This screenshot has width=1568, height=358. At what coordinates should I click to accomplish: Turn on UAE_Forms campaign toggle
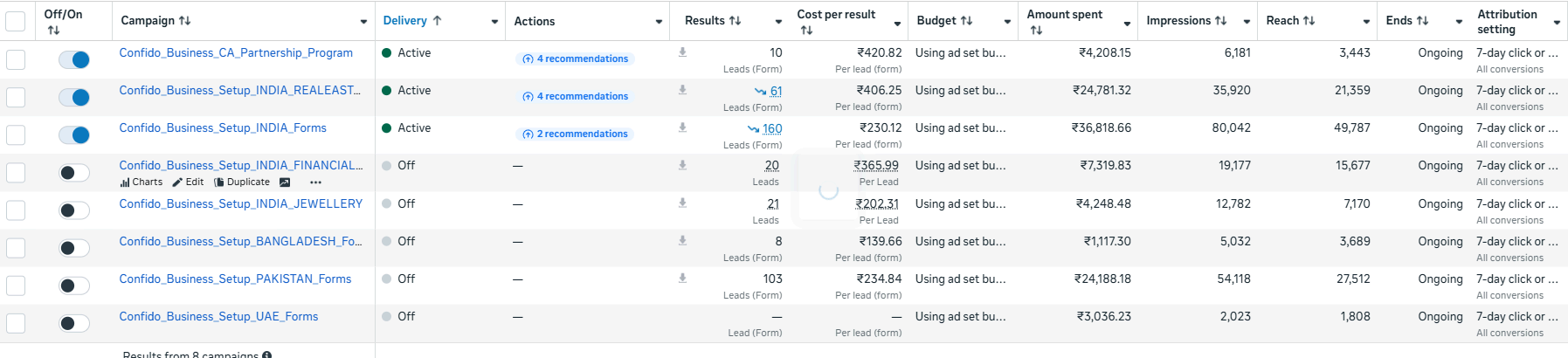coord(74,322)
